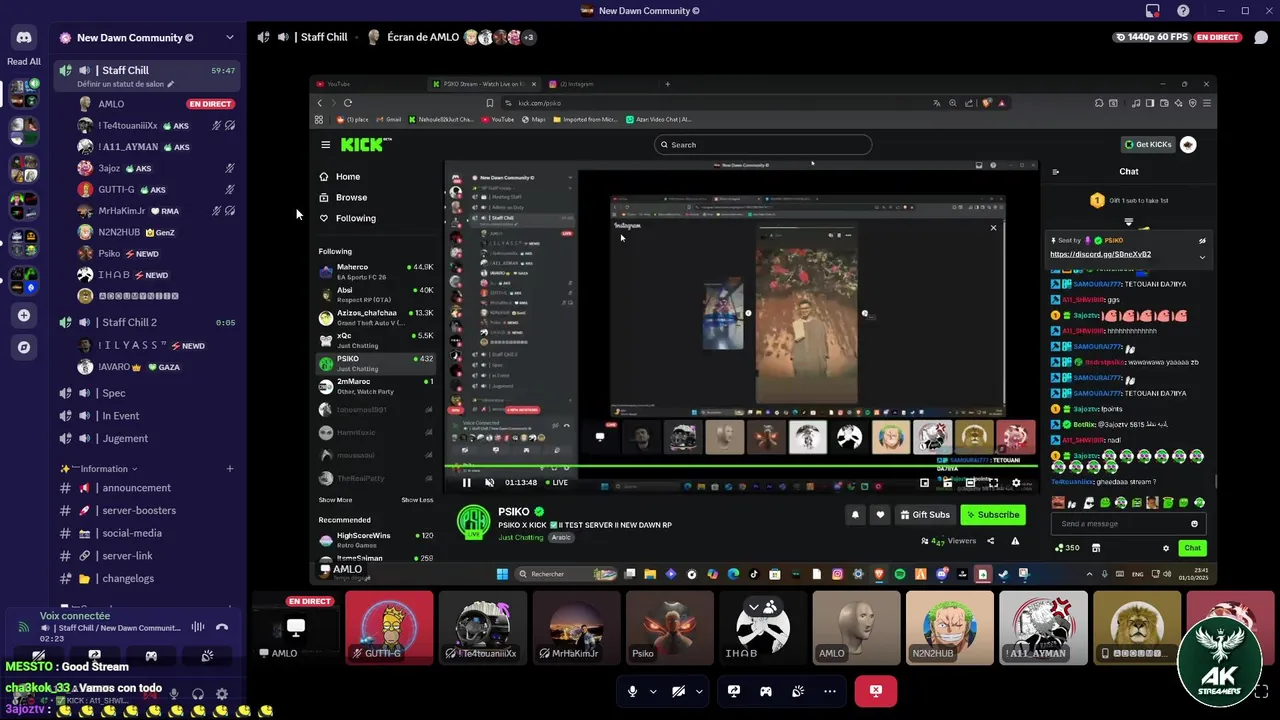Click the green Subscribe button
This screenshot has height=720, width=1280.
click(x=993, y=515)
